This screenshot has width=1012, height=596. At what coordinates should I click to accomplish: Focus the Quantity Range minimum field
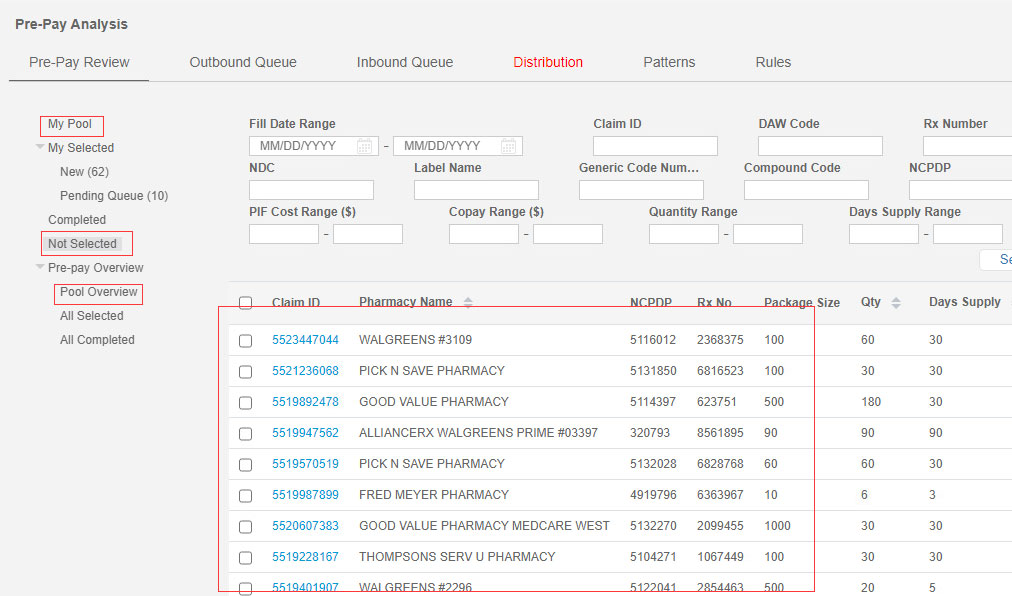[683, 234]
